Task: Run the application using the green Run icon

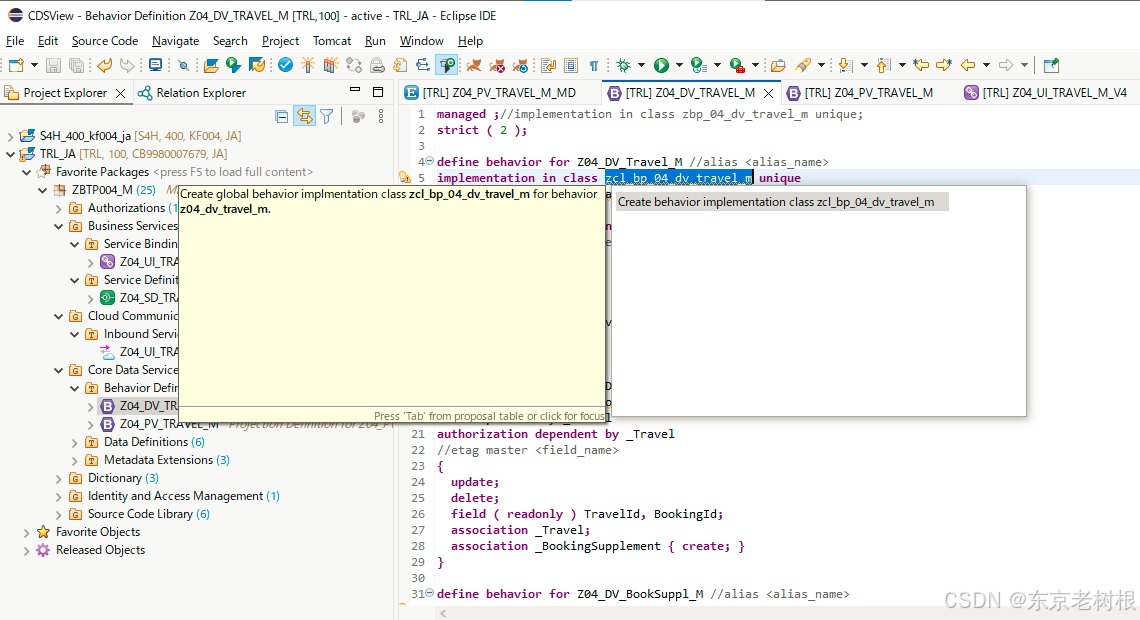Action: click(x=661, y=64)
